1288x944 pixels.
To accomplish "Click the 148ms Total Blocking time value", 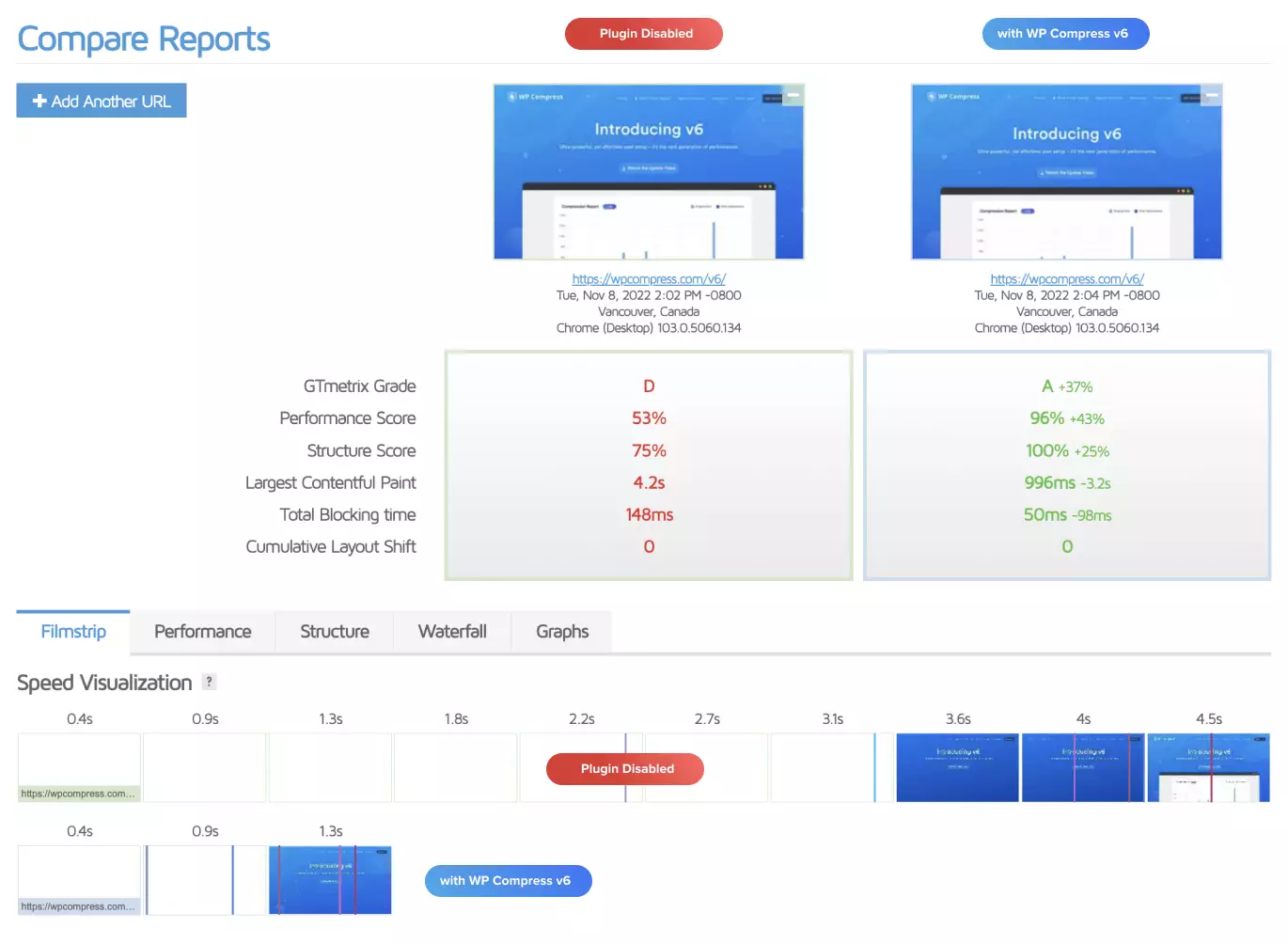I will (x=649, y=515).
